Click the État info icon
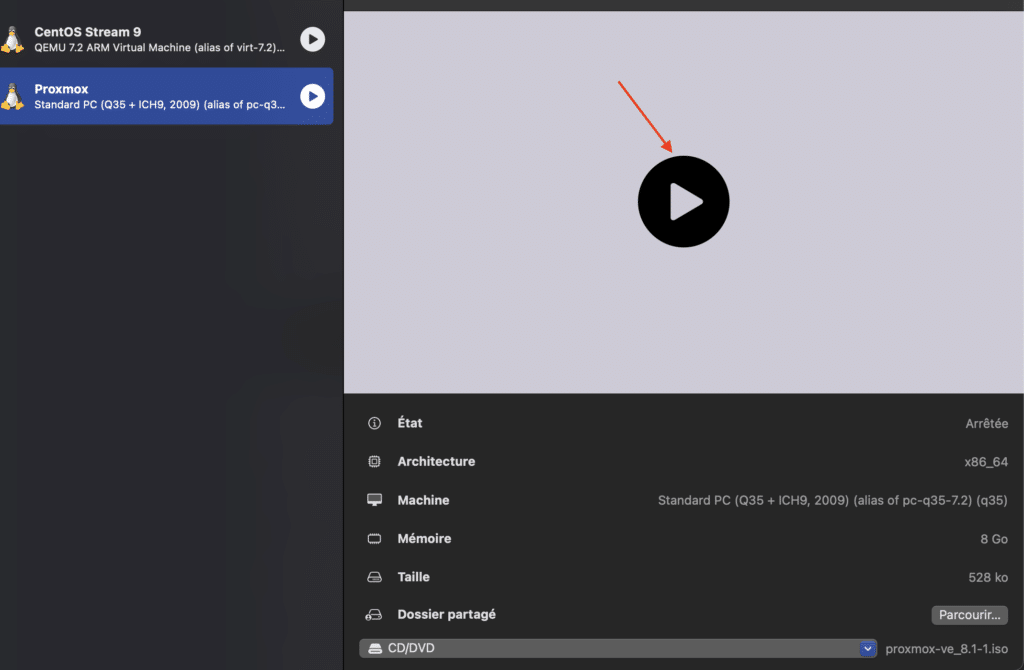The height and width of the screenshot is (670, 1024). (374, 423)
